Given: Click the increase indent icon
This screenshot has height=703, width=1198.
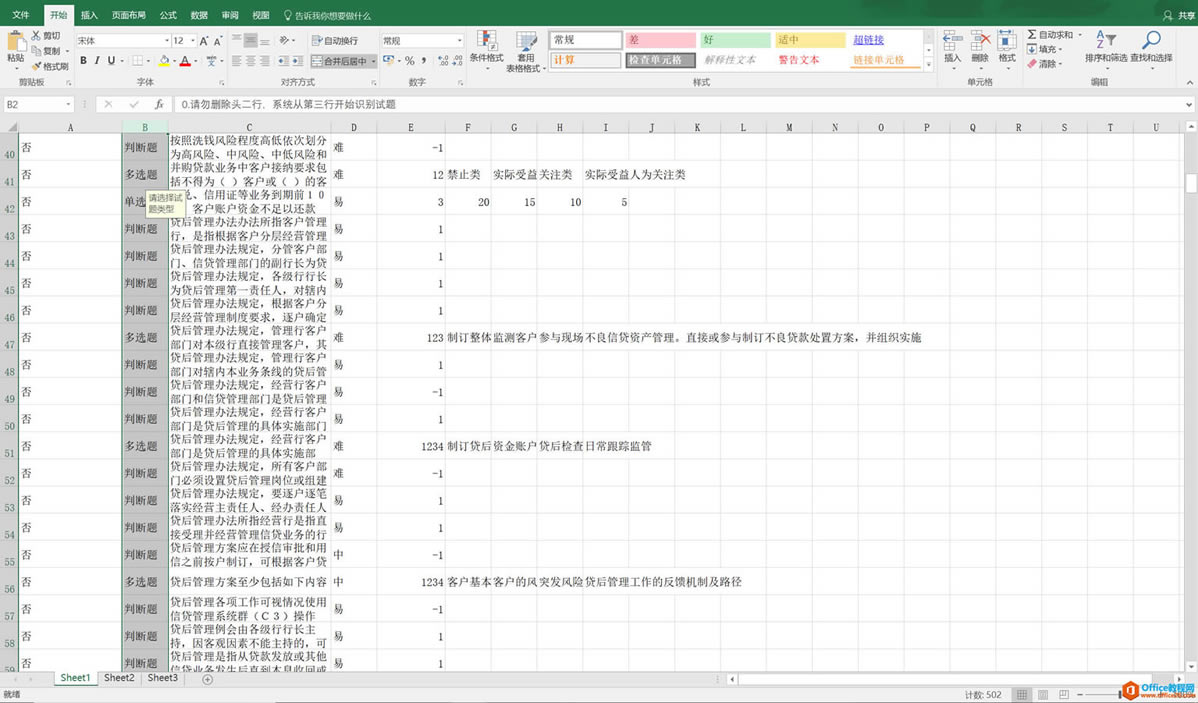Looking at the screenshot, I should 296,60.
